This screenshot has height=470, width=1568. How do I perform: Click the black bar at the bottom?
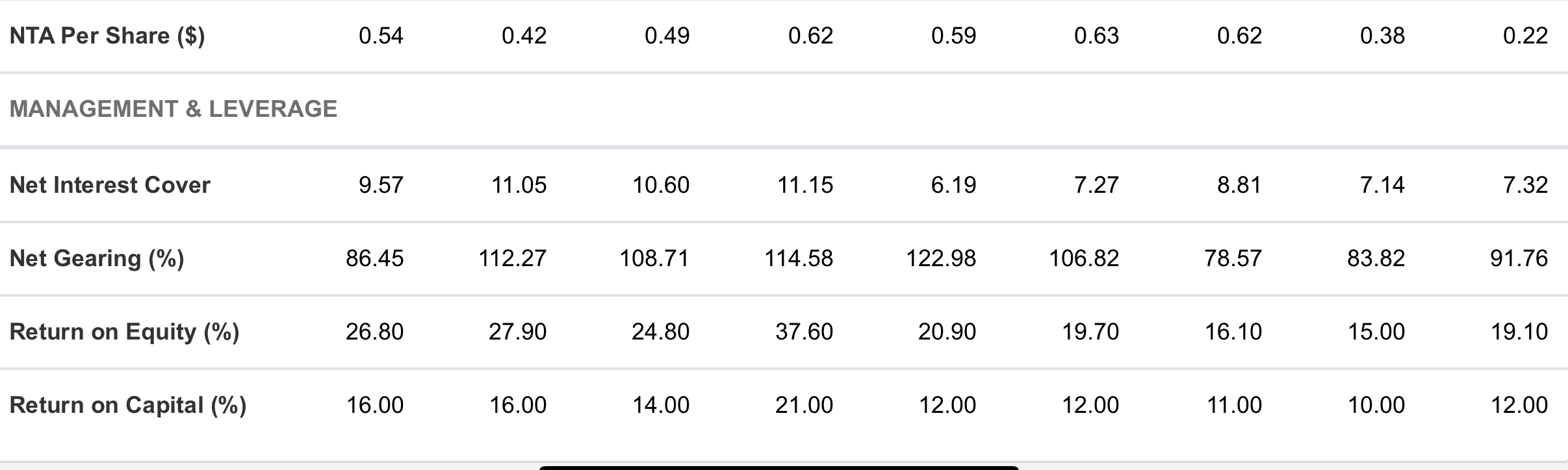[x=778, y=467]
